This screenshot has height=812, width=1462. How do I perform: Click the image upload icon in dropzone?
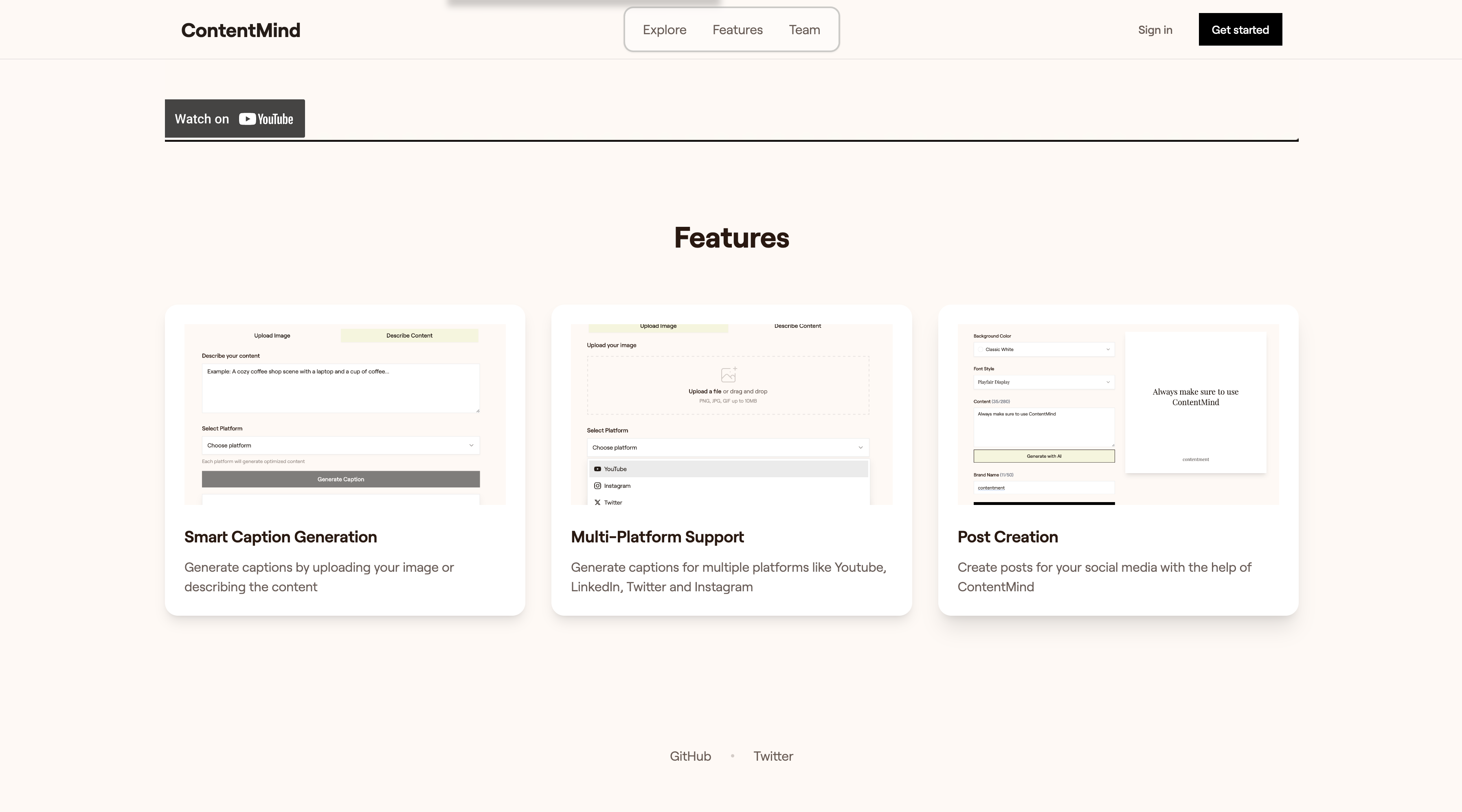(728, 375)
